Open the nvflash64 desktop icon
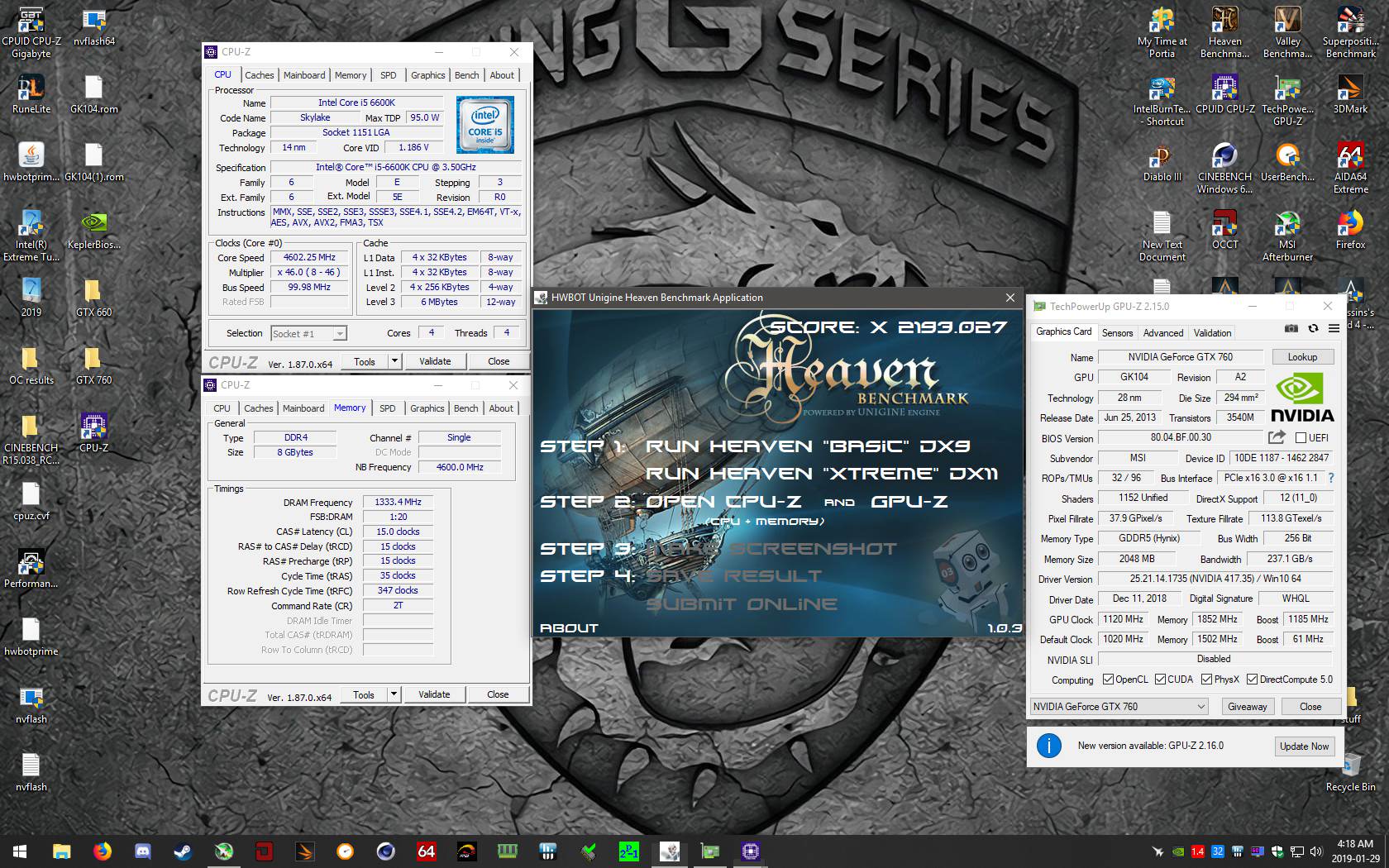Viewport: 1389px width, 868px height. [94, 26]
